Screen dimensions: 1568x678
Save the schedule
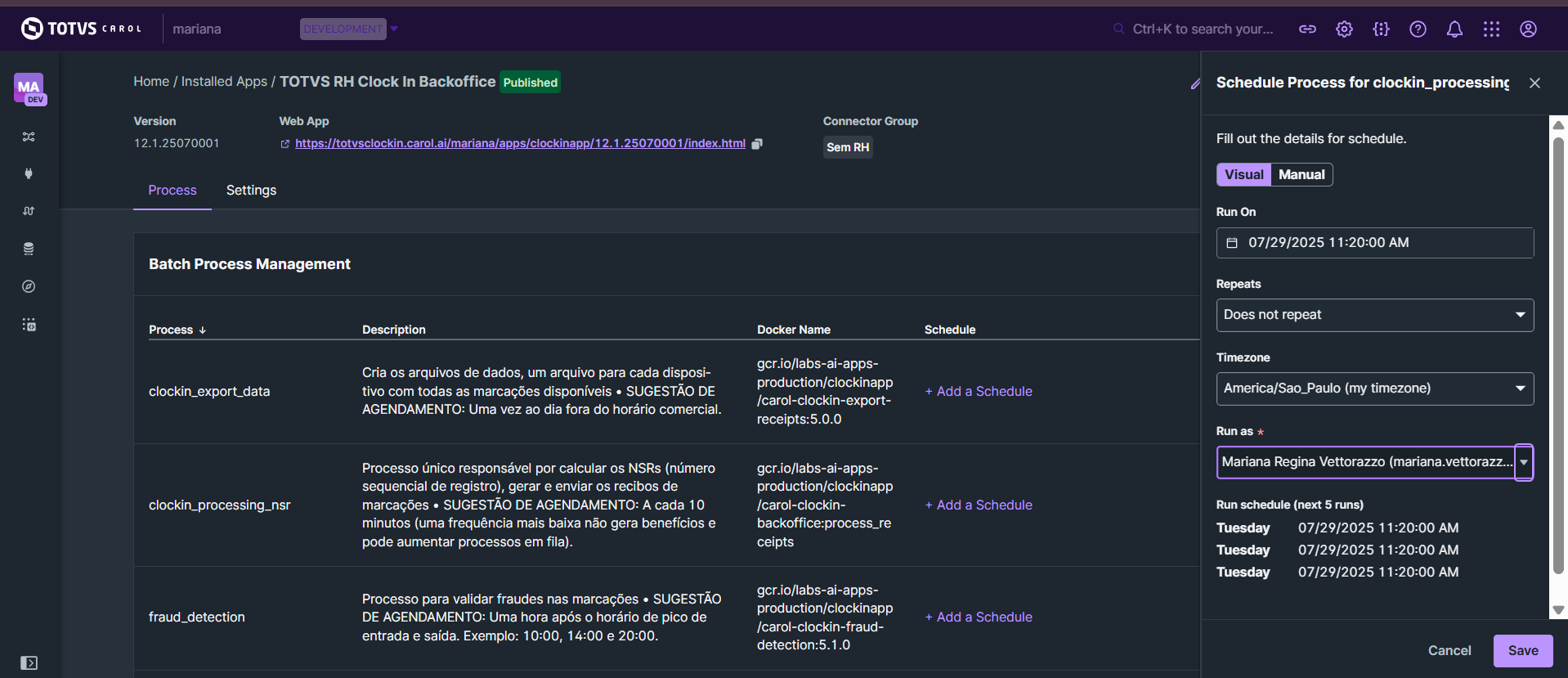pyautogui.click(x=1522, y=650)
